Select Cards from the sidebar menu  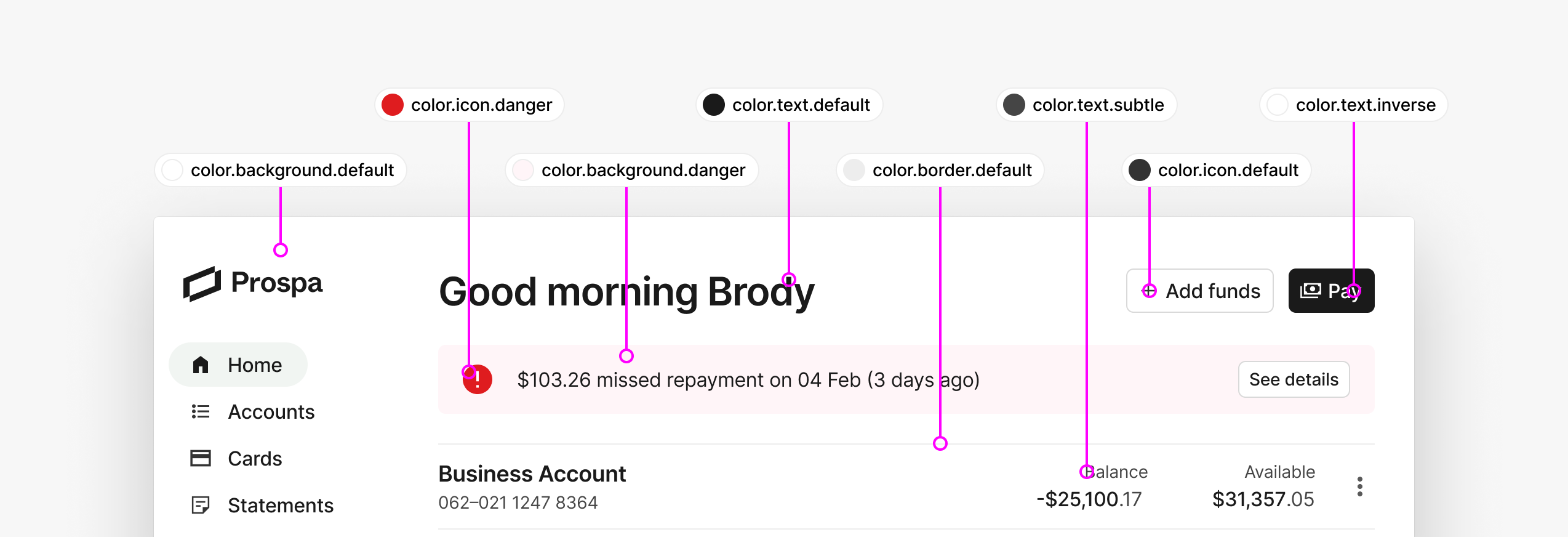255,458
